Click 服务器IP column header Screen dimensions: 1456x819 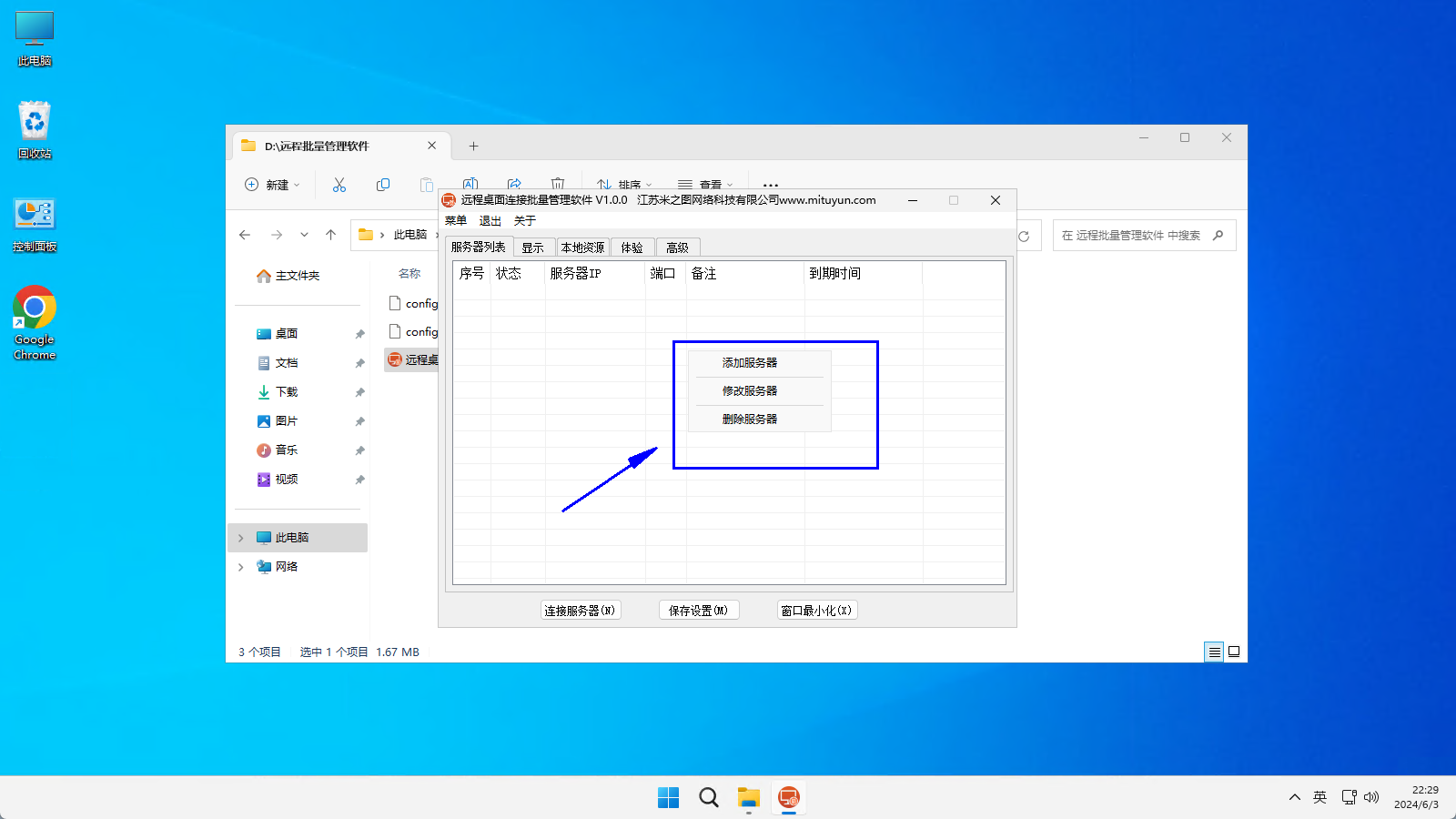595,273
